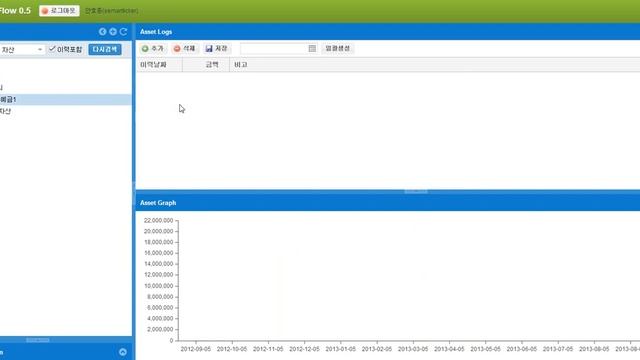The height and width of the screenshot is (360, 640).
Task: Click the 일괄생성 button
Action: 338,49
